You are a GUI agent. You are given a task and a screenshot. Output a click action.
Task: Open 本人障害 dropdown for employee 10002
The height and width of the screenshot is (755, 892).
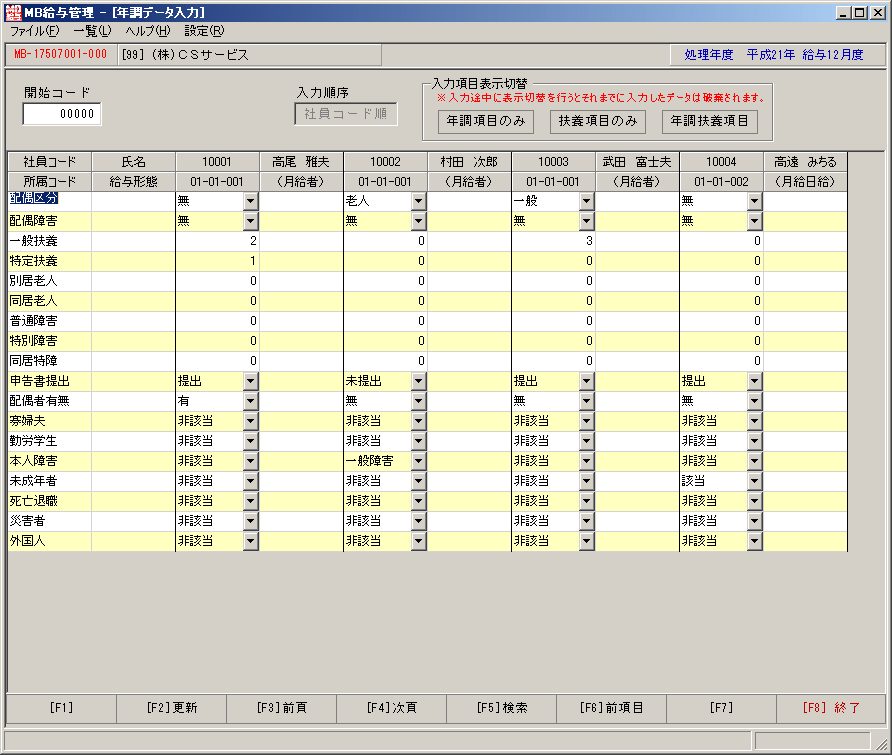(x=419, y=461)
